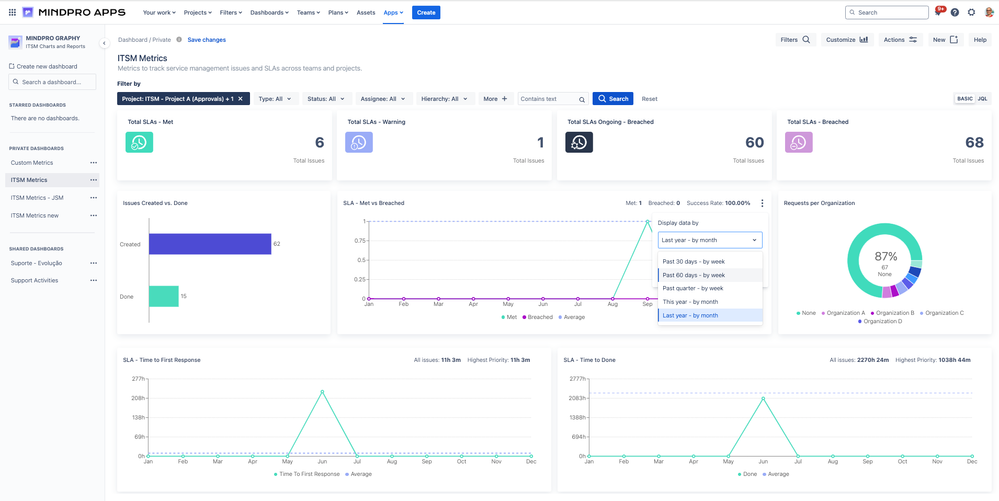Open more options for ITSM Metrics dashboard
The height and width of the screenshot is (501, 999).
[94, 180]
